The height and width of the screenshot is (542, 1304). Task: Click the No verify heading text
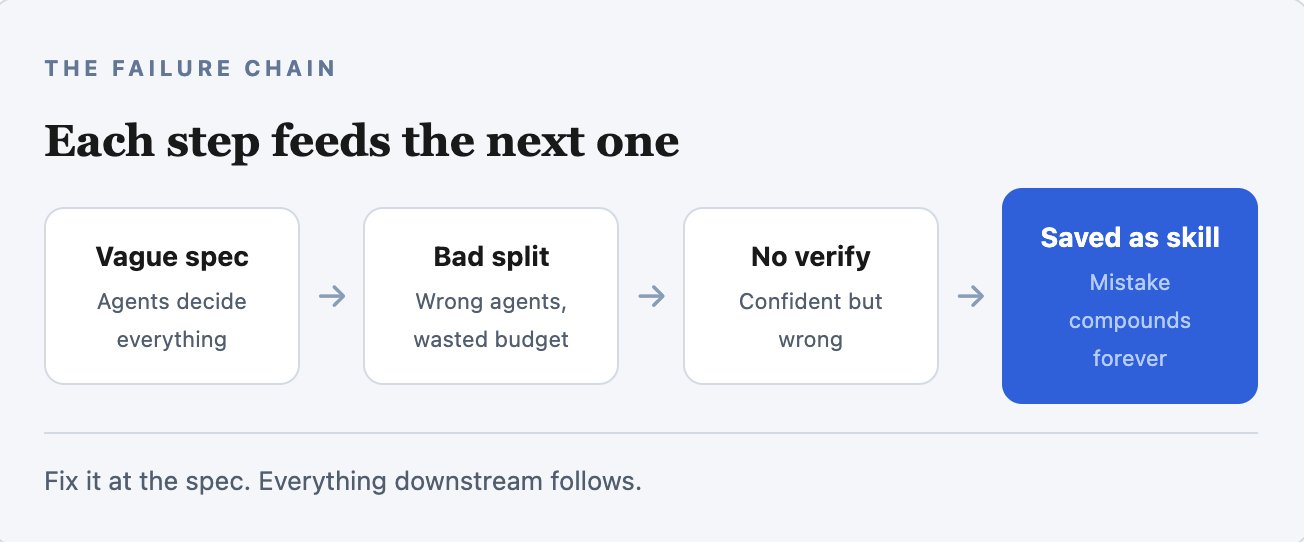click(811, 257)
